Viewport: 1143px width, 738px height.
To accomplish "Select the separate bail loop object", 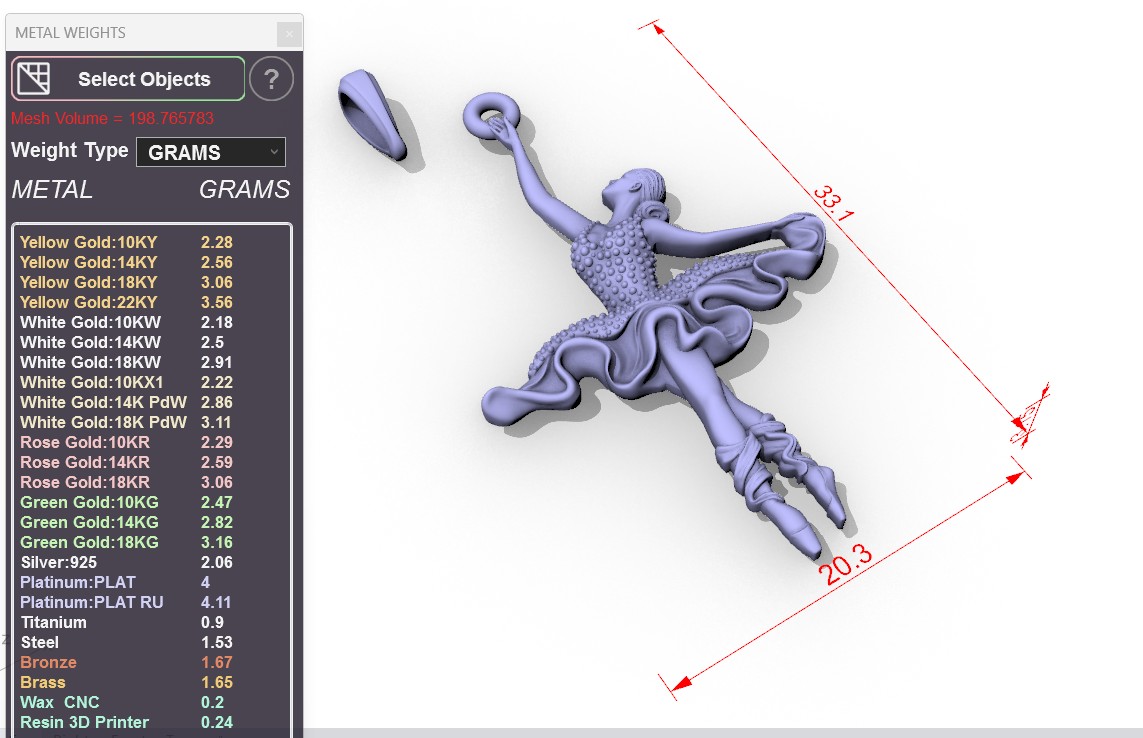I will coord(372,114).
